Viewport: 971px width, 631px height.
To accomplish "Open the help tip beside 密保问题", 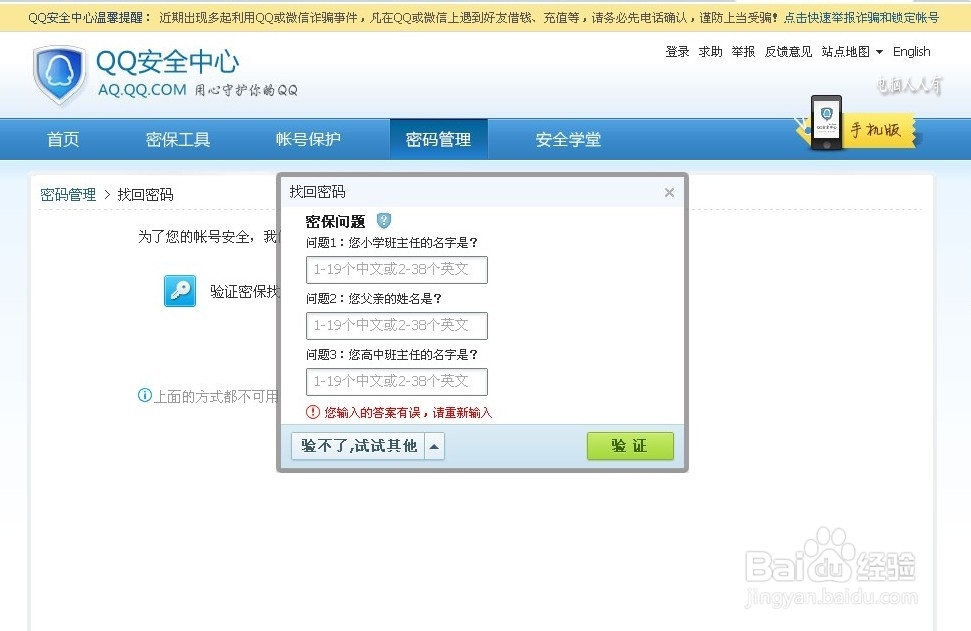I will coord(383,221).
